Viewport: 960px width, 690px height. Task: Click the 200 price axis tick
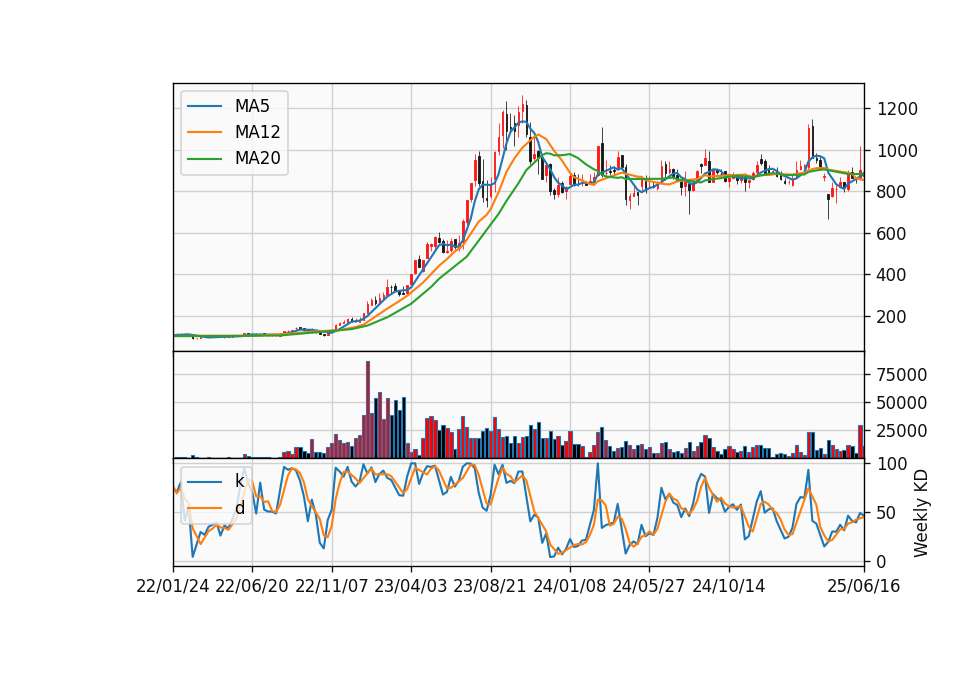(x=891, y=317)
